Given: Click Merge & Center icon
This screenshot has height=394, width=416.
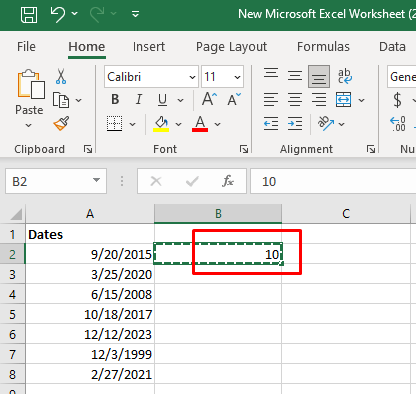Looking at the screenshot, I should point(343,100).
